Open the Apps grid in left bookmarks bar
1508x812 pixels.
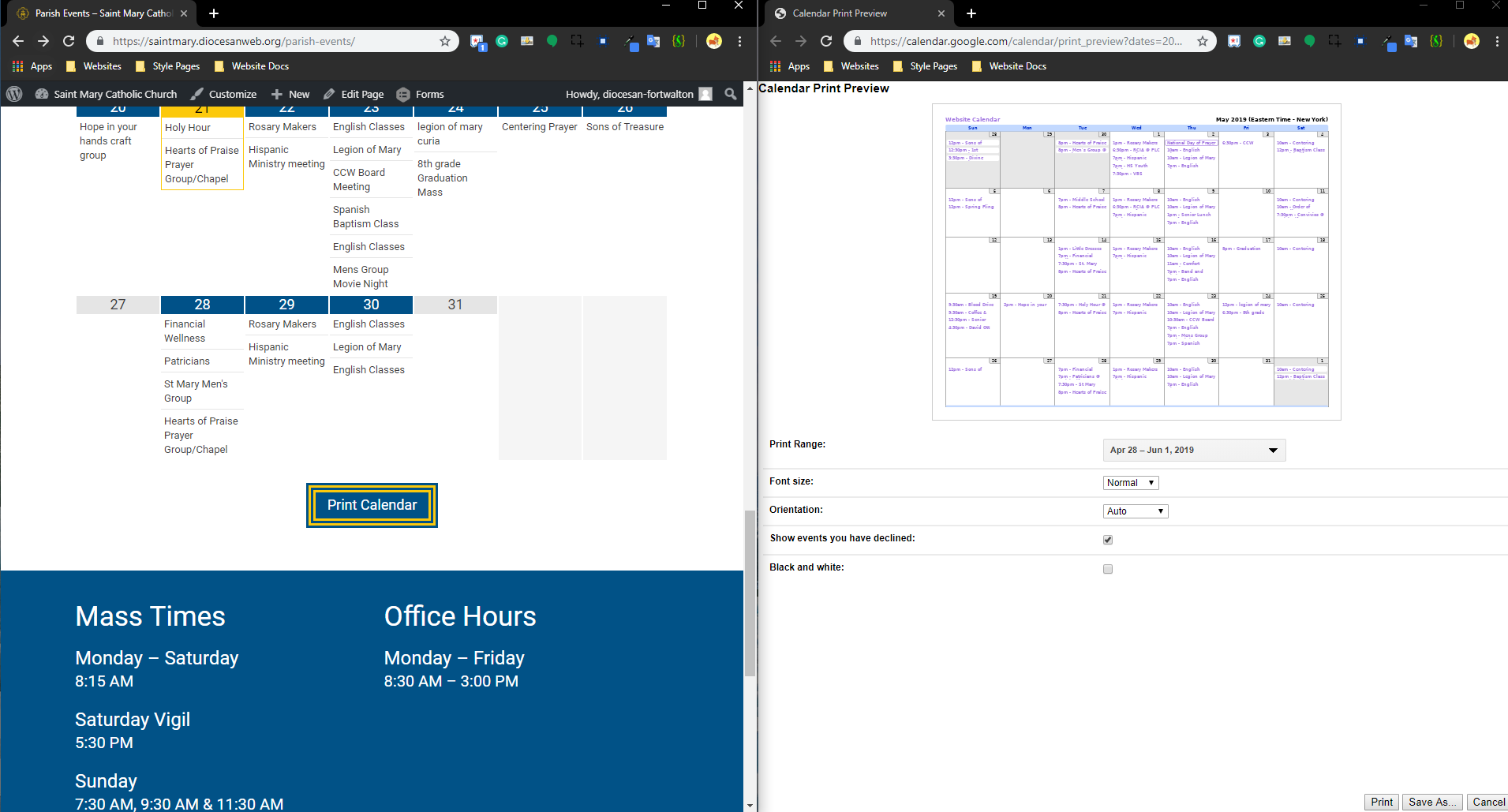[32, 66]
